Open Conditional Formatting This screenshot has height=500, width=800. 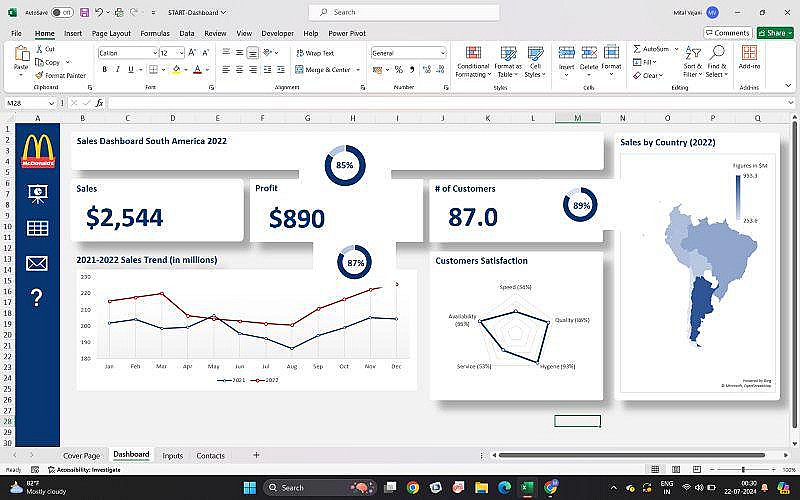pyautogui.click(x=473, y=62)
